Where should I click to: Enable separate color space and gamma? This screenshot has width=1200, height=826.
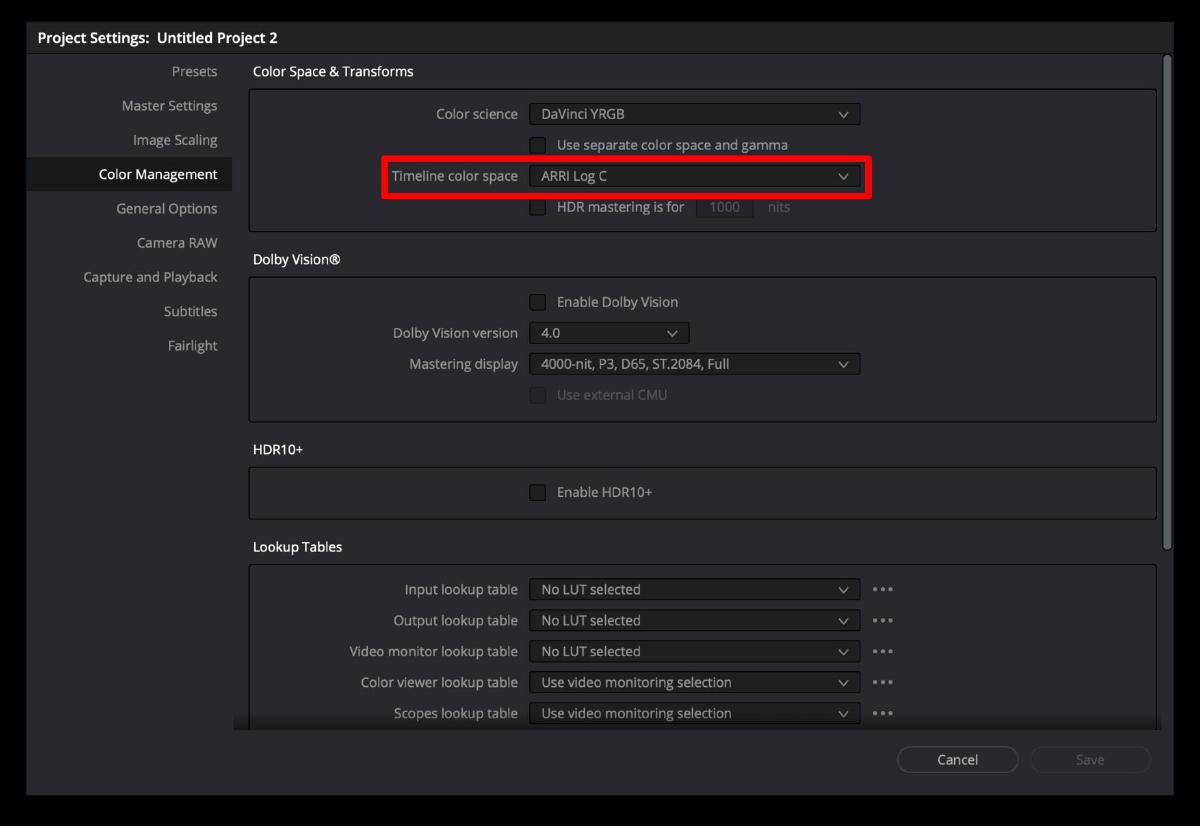[537, 144]
